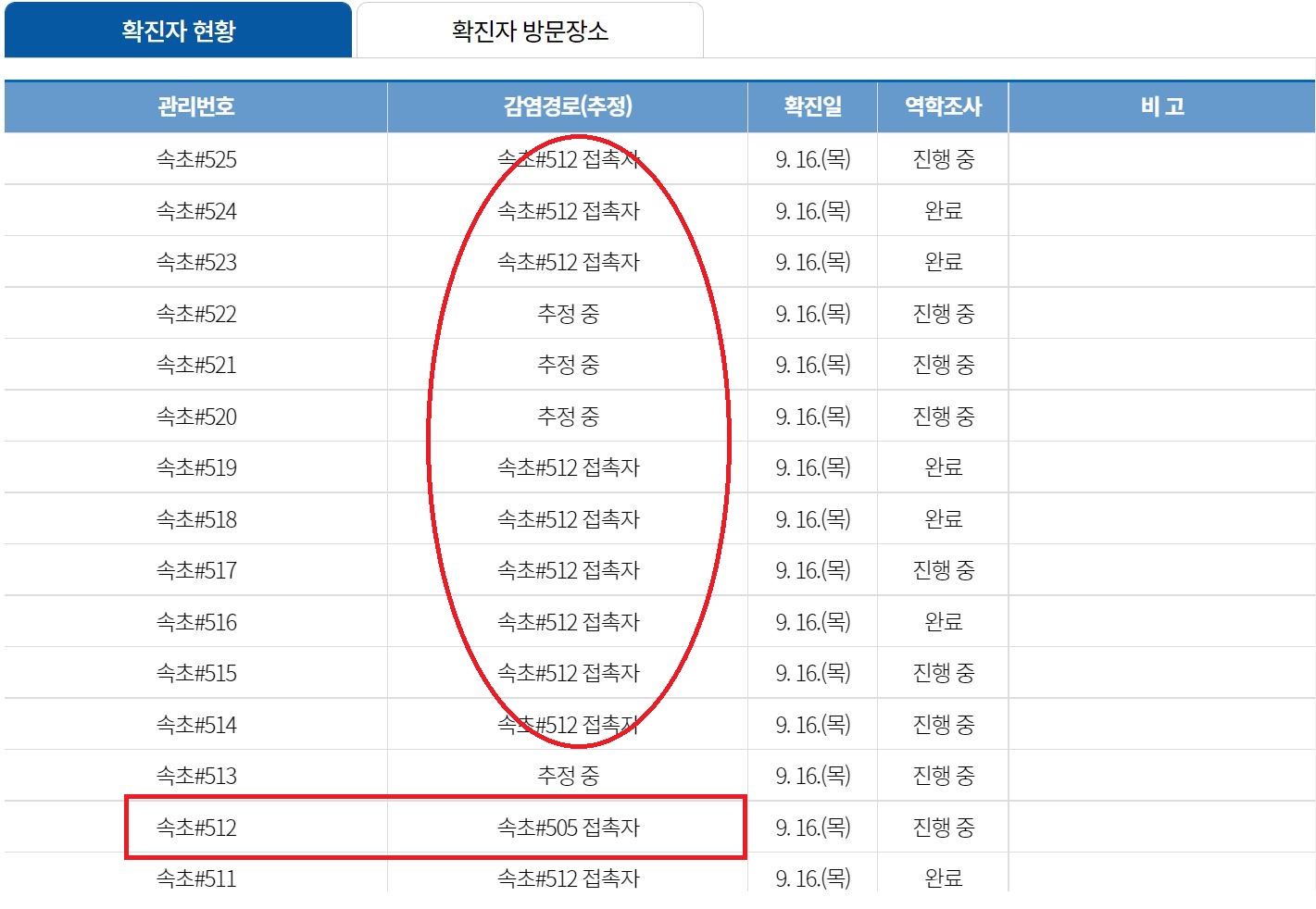Screen dimensions: 1316x909
Task: Click confirmation date in 속초#520 row
Action: [813, 417]
